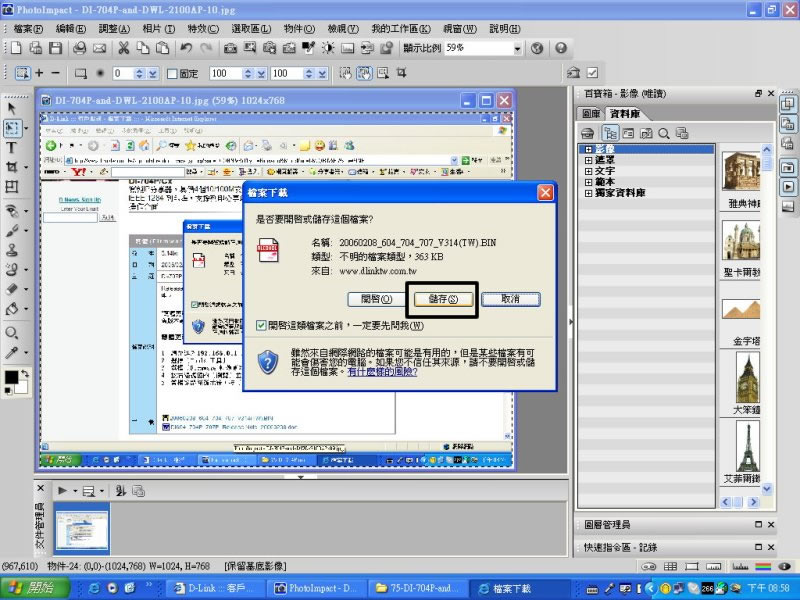Viewport: 800px width, 600px height.
Task: Click the 開啟(O) button in the download dialog
Action: tap(376, 299)
